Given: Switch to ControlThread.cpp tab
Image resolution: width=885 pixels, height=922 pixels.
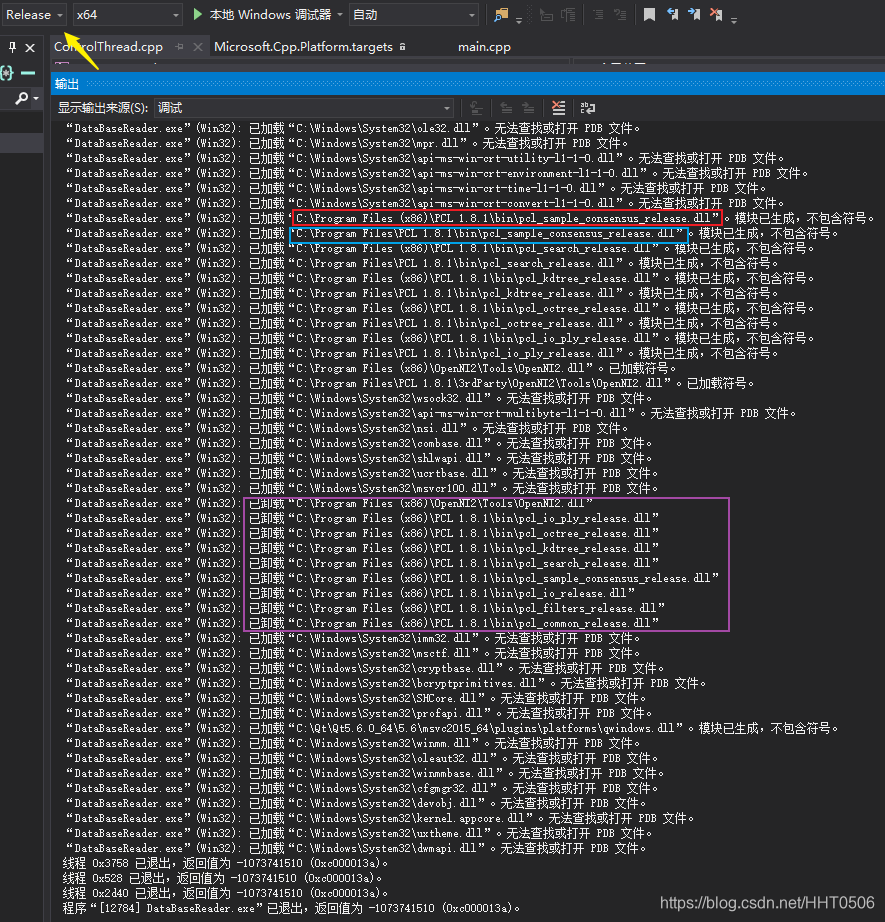Looking at the screenshot, I should coord(108,47).
